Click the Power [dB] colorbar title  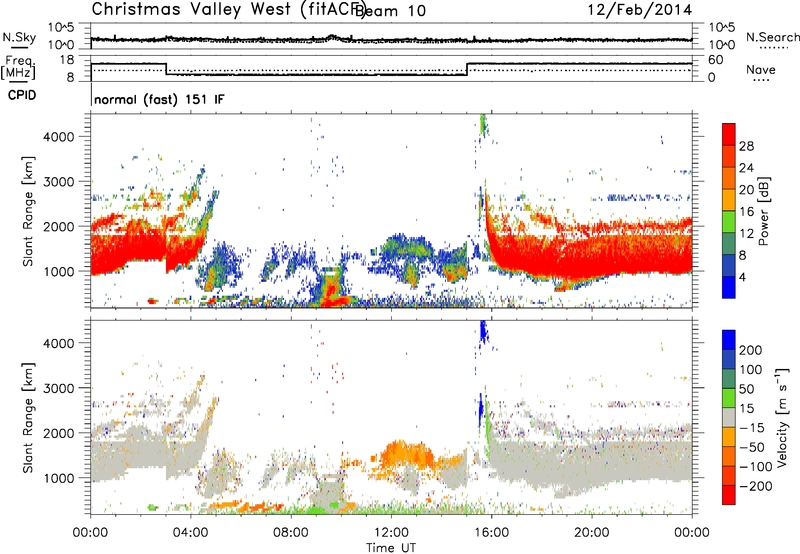click(x=763, y=211)
